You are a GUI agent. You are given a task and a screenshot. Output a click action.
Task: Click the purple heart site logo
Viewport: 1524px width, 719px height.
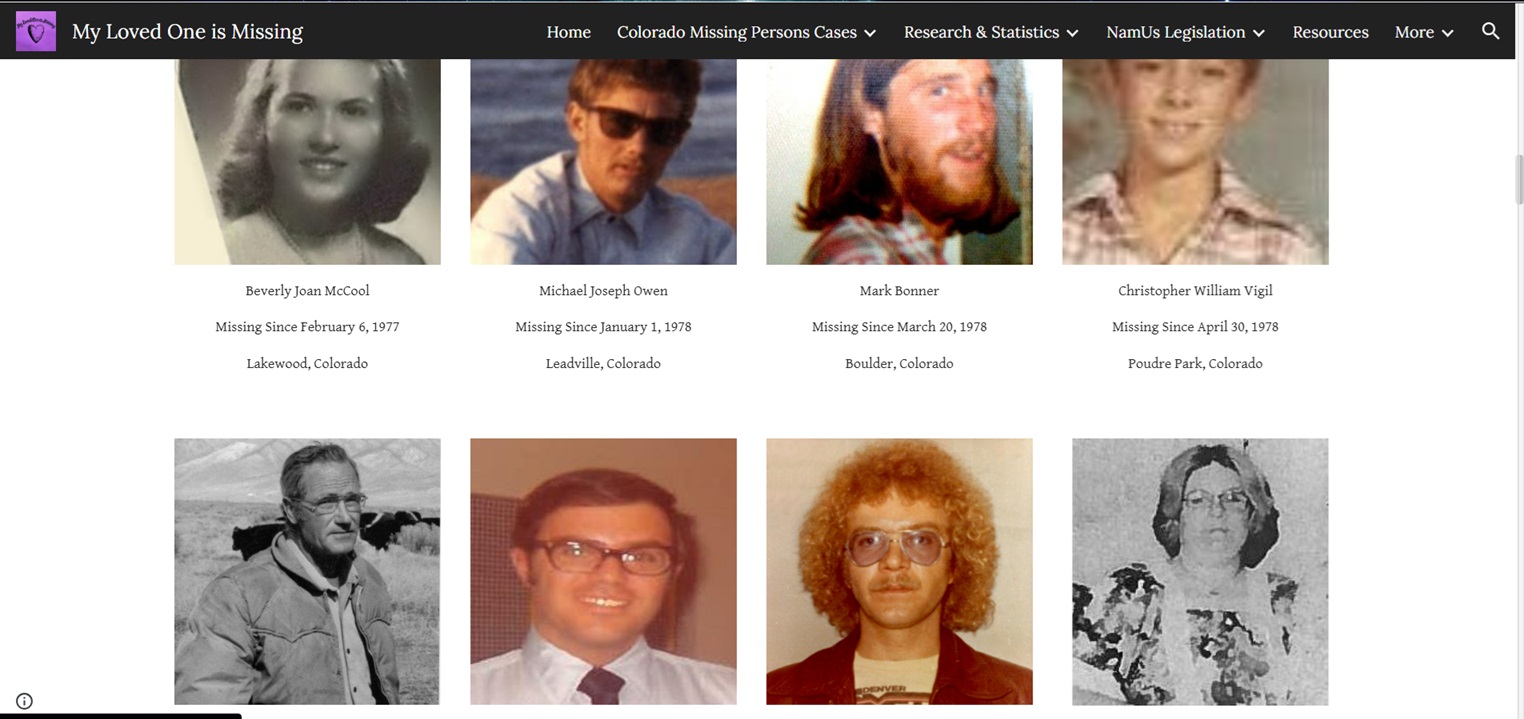(36, 31)
